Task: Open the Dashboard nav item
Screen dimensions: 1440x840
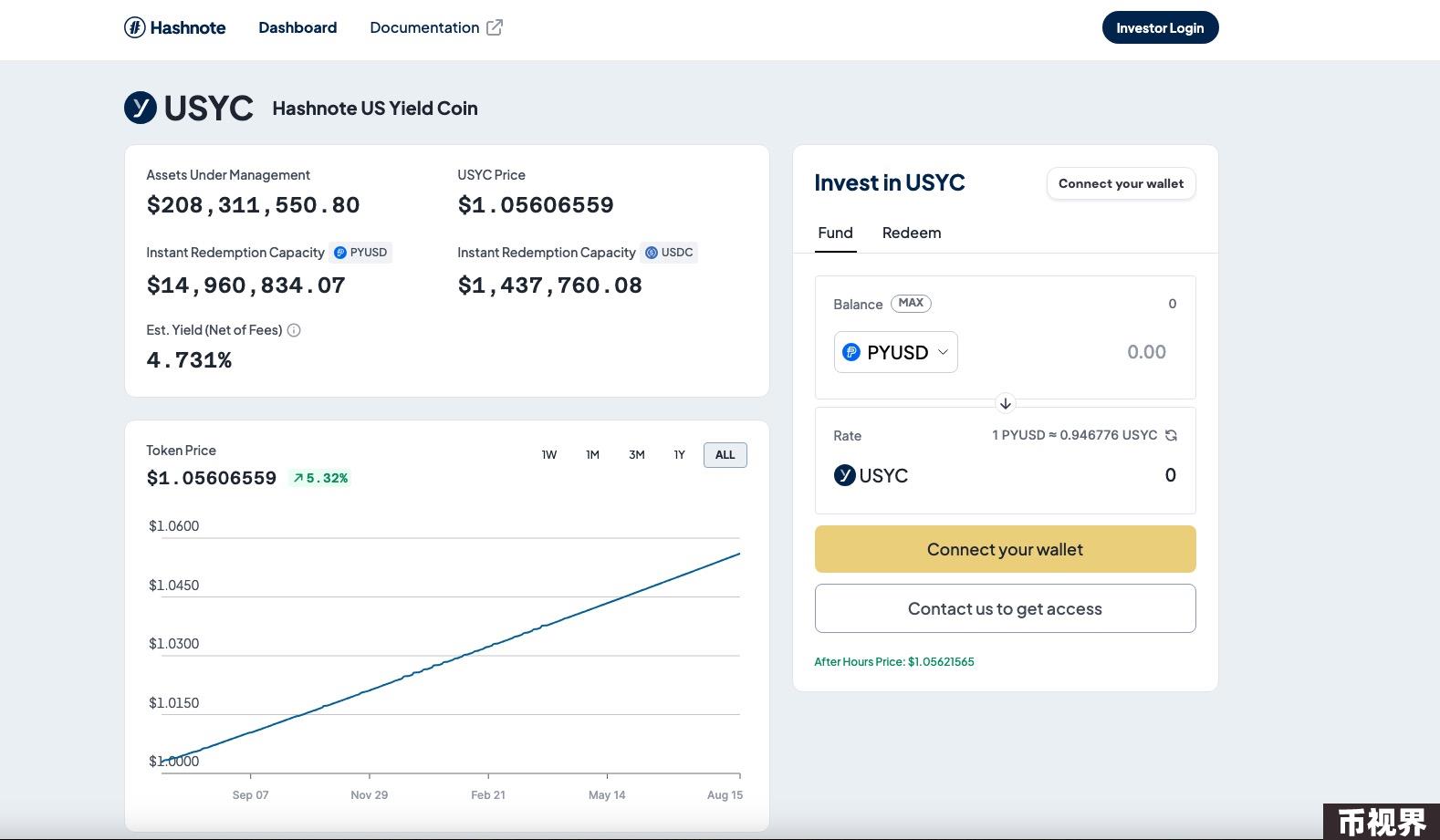Action: pyautogui.click(x=297, y=27)
